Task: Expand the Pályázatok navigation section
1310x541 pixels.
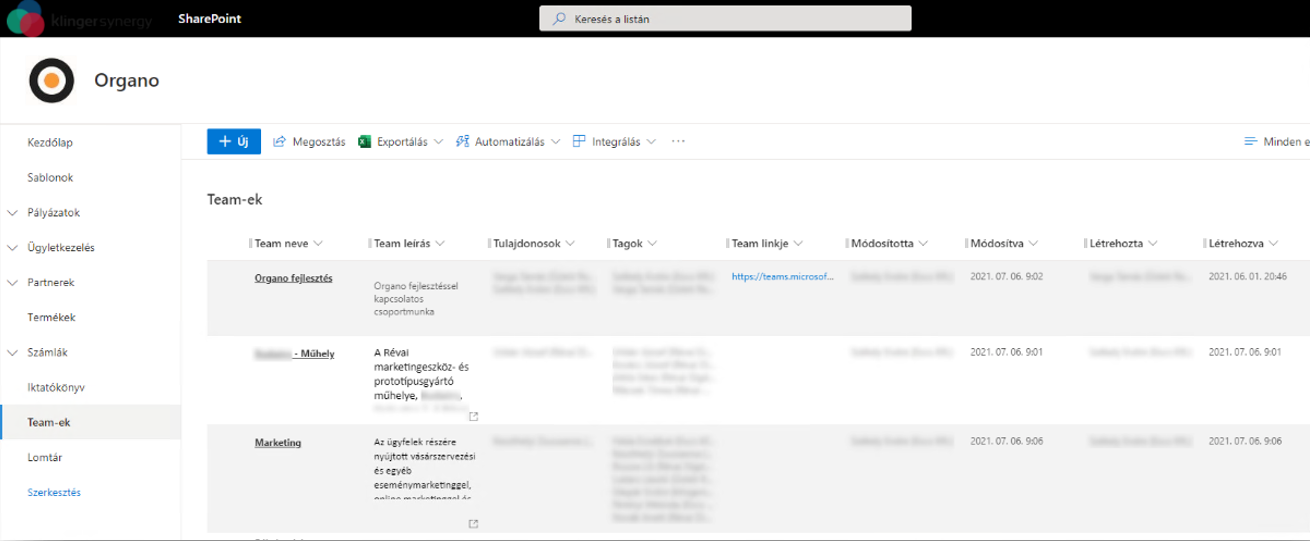Action: [13, 213]
